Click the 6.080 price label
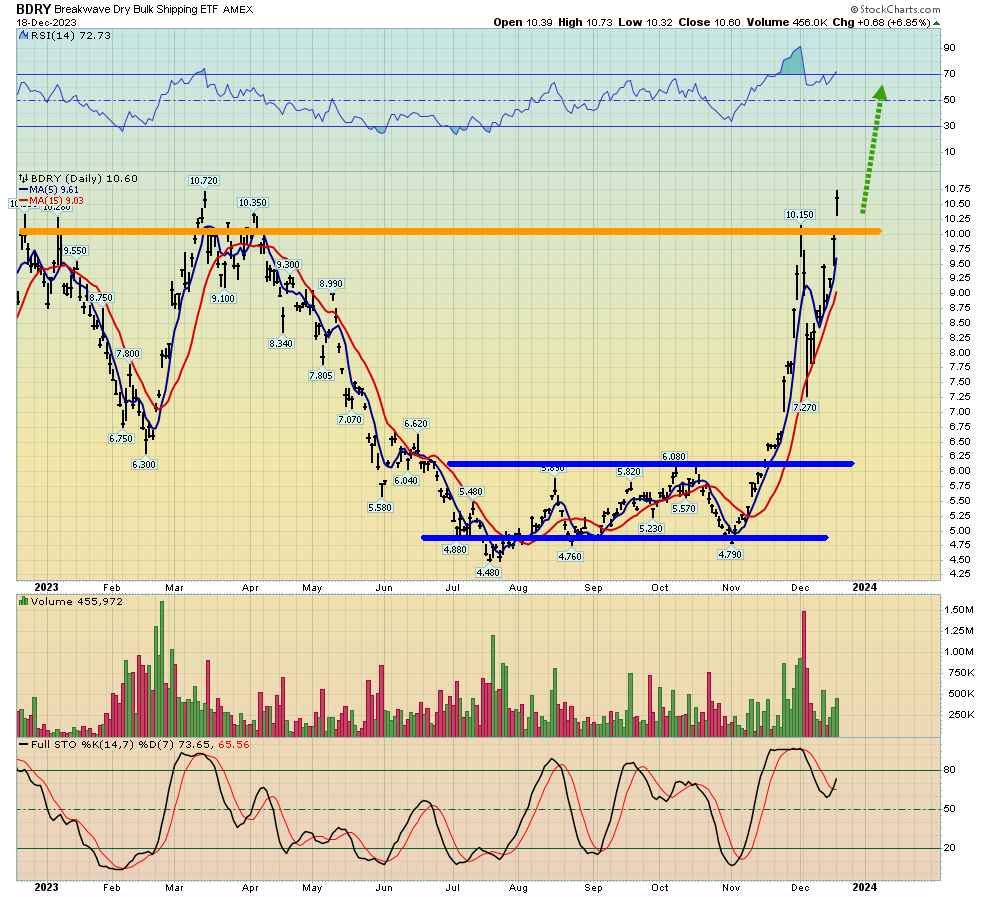Screen dimensions: 990x897 tap(674, 457)
